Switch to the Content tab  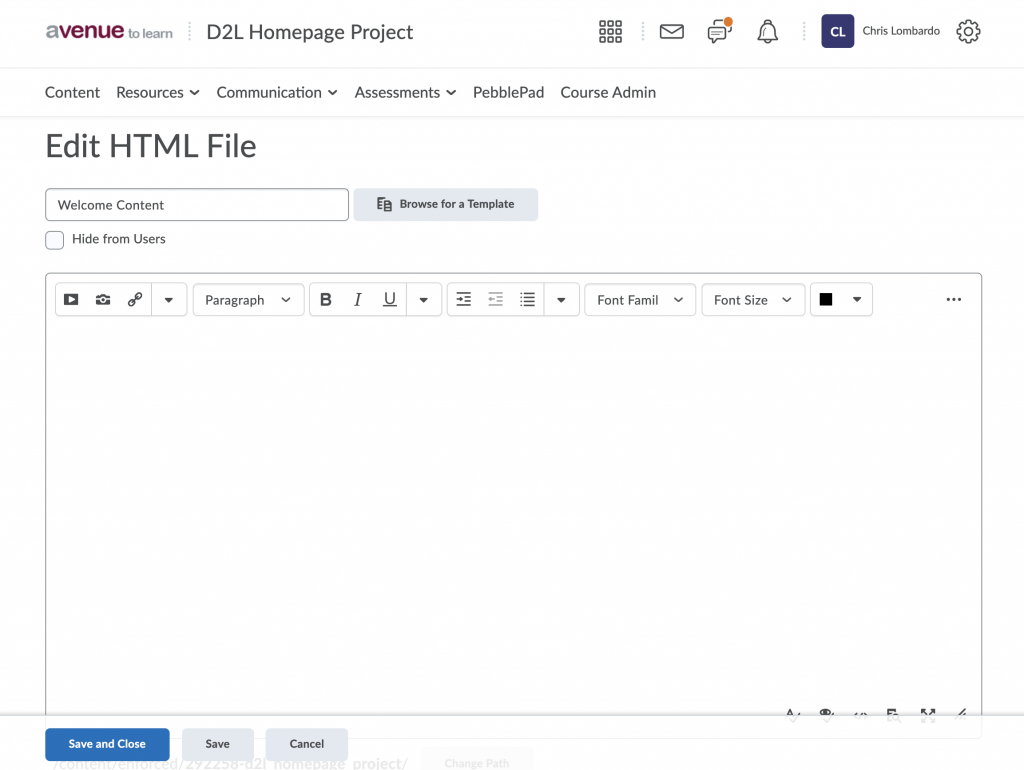coord(72,92)
